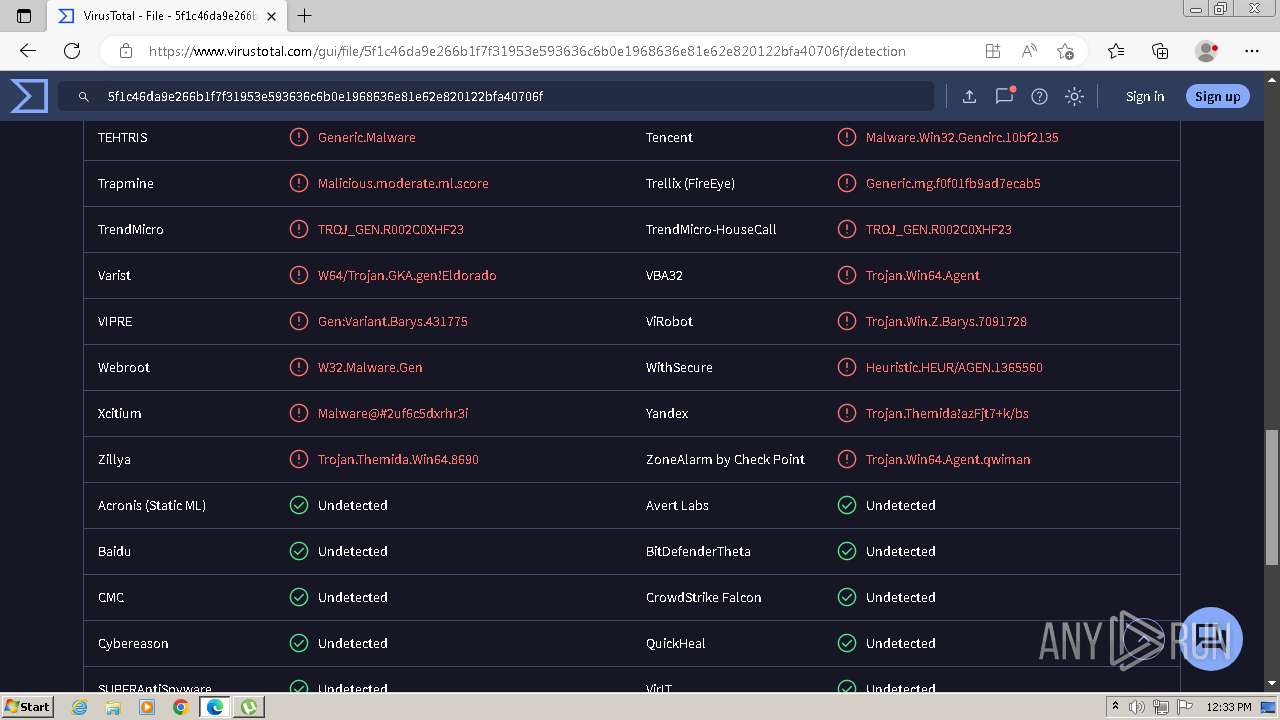Show hidden tray icons arrow
Image resolution: width=1280 pixels, height=720 pixels.
[x=1115, y=707]
